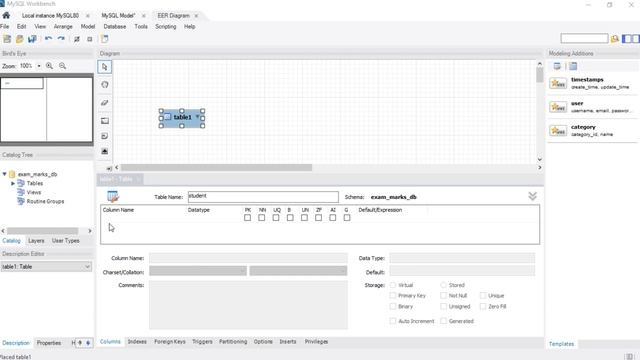The image size is (640, 360).
Task: Open the User Types tab
Action: click(66, 241)
